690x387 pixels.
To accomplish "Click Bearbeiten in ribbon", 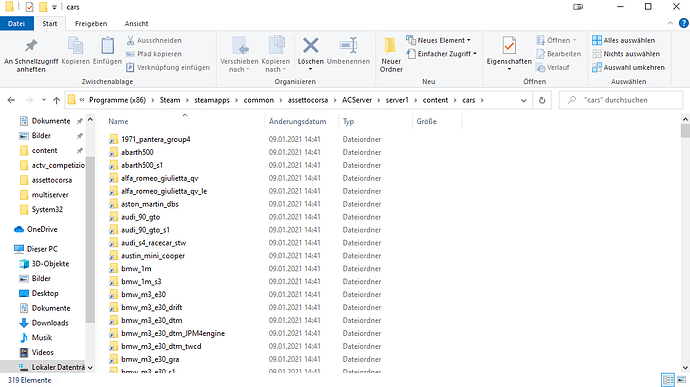I will [x=559, y=54].
